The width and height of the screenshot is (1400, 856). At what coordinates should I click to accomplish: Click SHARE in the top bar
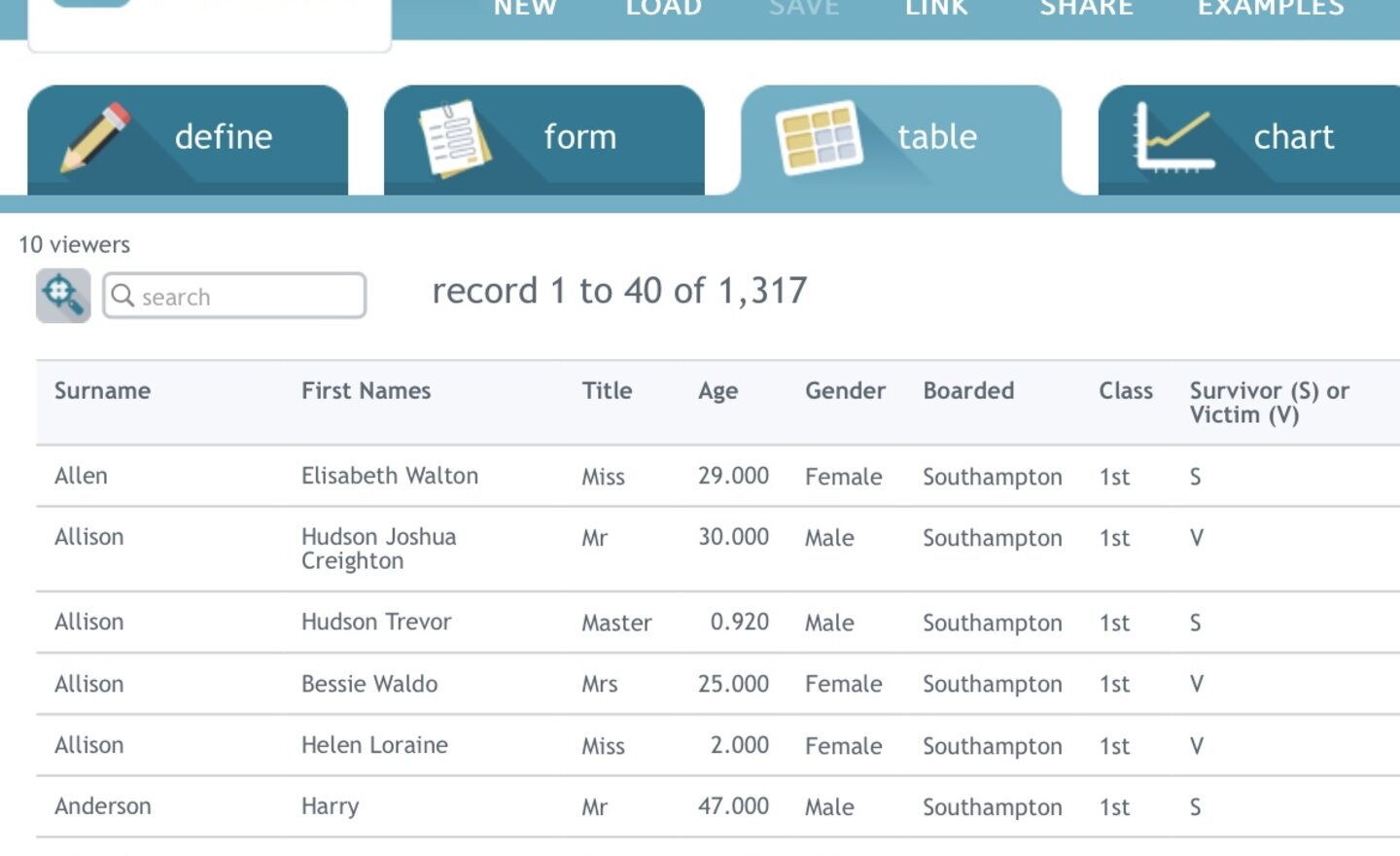click(x=1086, y=9)
